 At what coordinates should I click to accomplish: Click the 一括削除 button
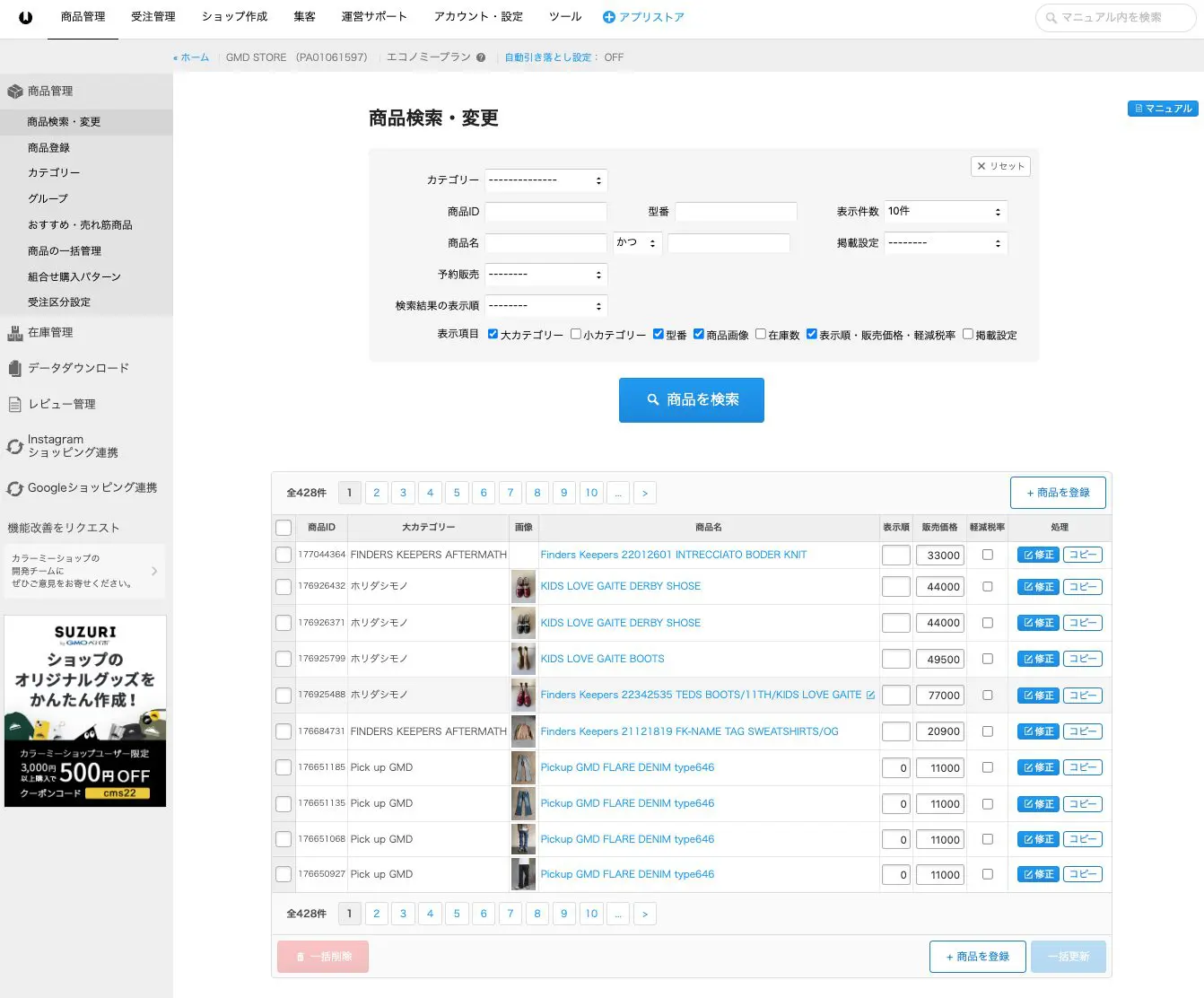click(x=323, y=957)
